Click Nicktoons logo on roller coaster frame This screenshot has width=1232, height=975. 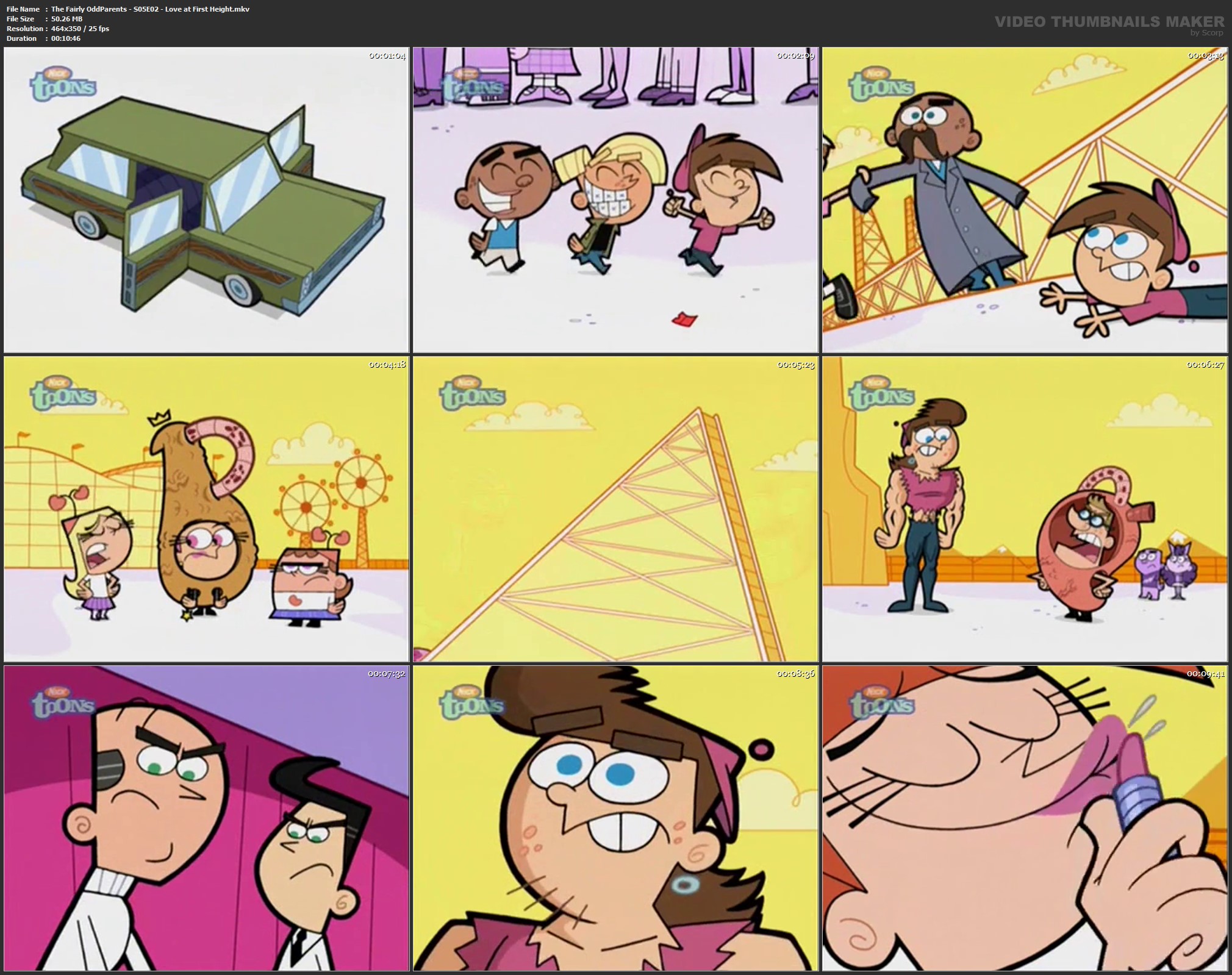tap(472, 393)
